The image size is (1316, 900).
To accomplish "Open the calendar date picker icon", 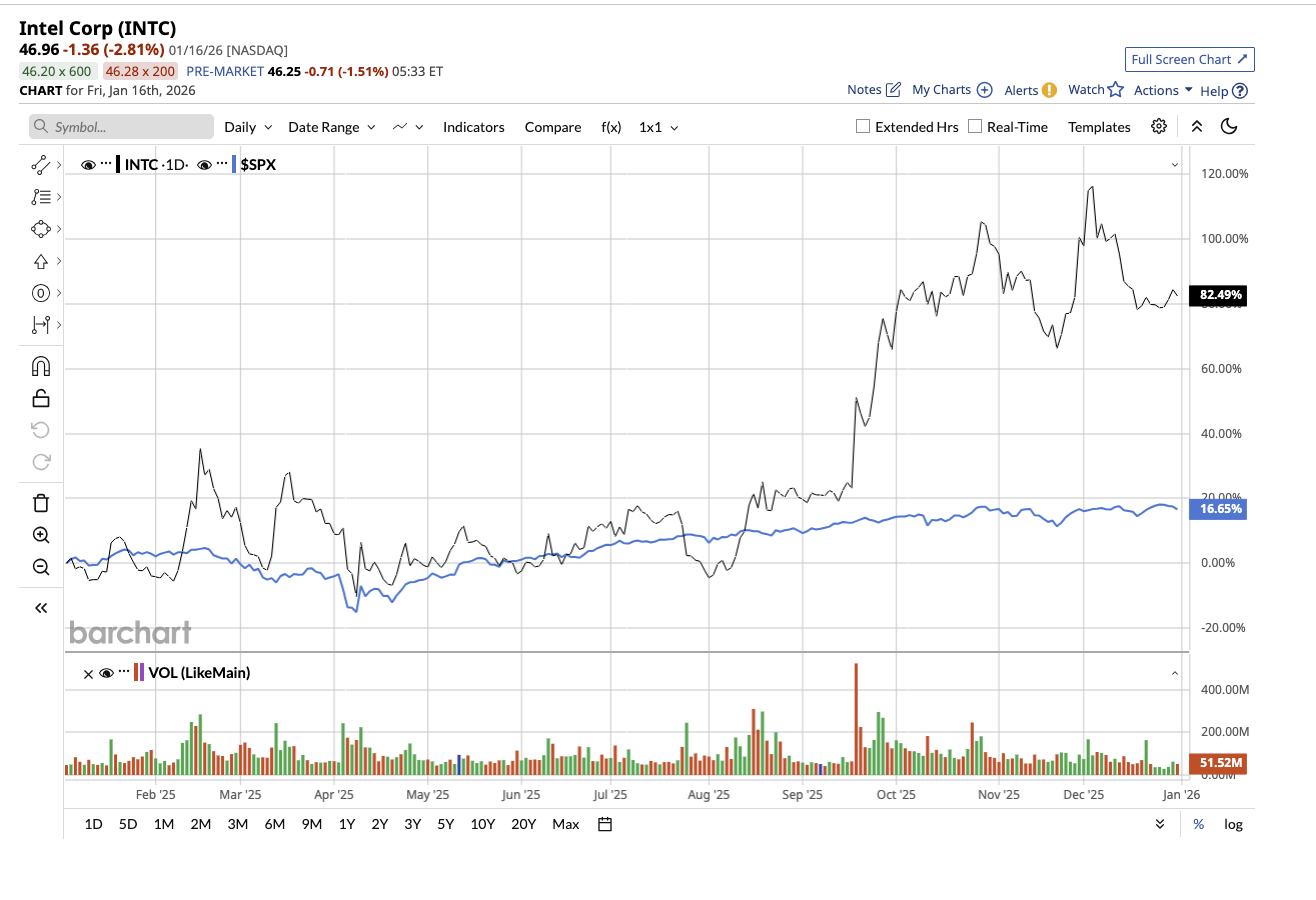I will (605, 824).
